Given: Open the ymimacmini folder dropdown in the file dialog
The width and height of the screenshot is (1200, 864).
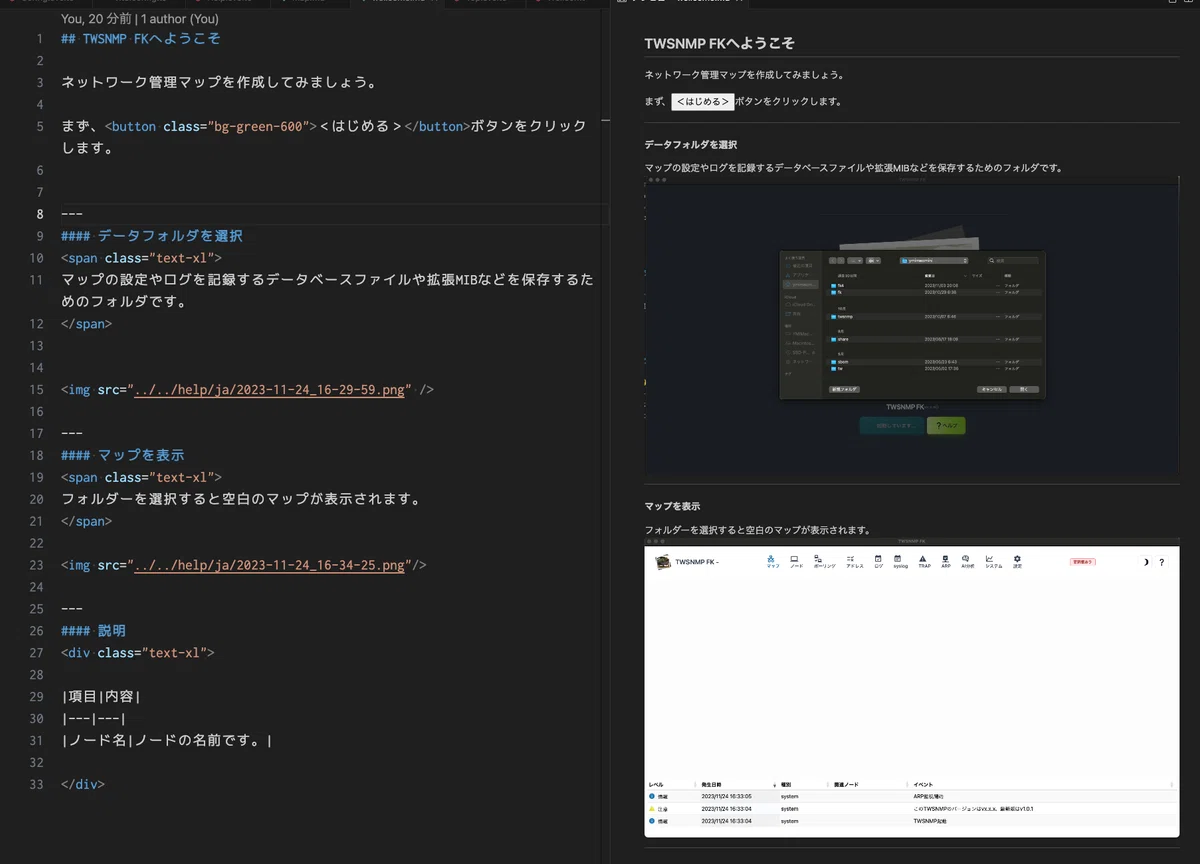Looking at the screenshot, I should click(x=934, y=260).
